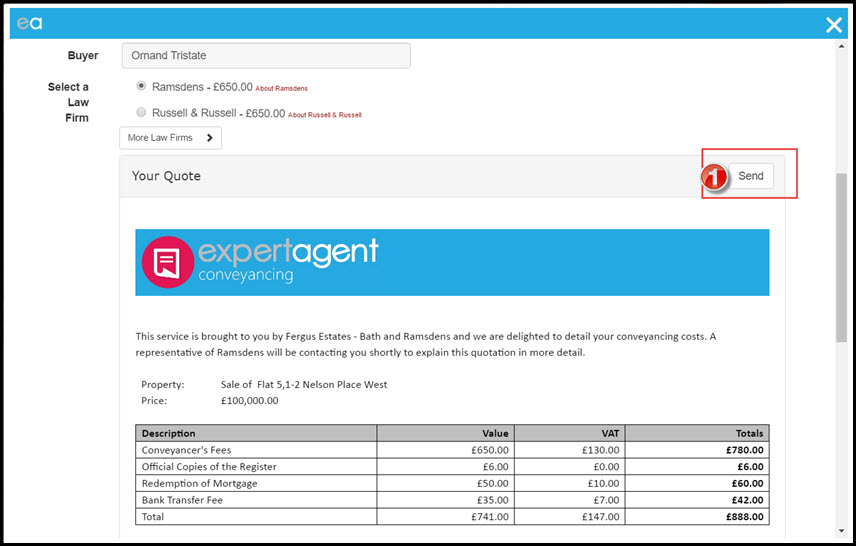Click the Conveyancer's Fees row label

pyautogui.click(x=186, y=450)
